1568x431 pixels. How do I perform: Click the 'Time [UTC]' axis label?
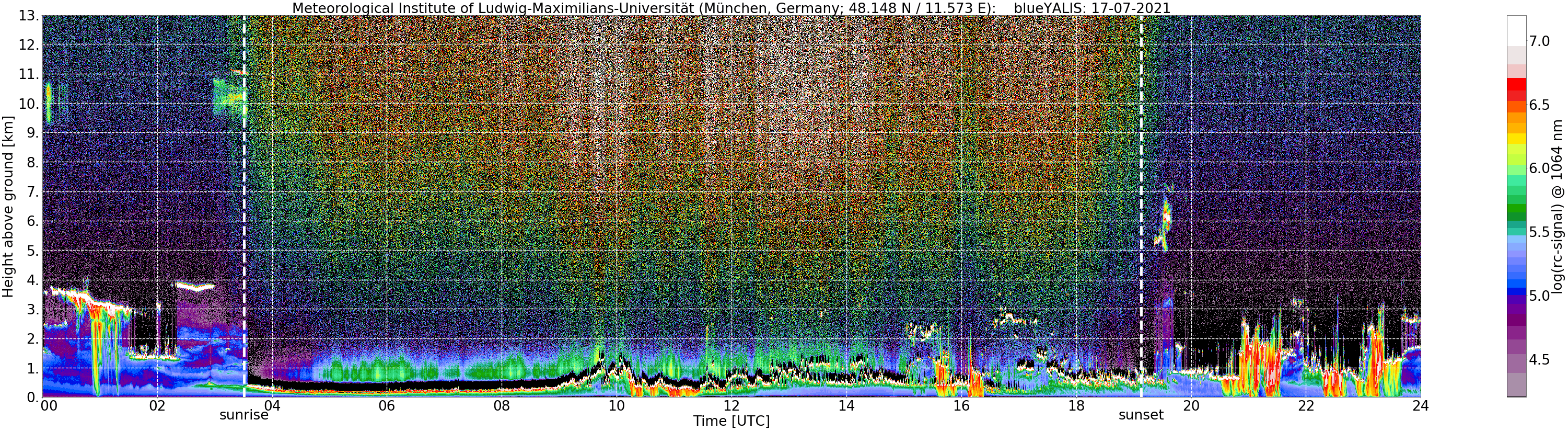(x=731, y=421)
